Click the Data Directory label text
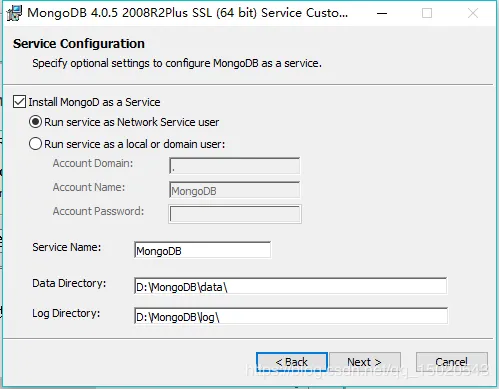The width and height of the screenshot is (499, 389). [x=69, y=283]
